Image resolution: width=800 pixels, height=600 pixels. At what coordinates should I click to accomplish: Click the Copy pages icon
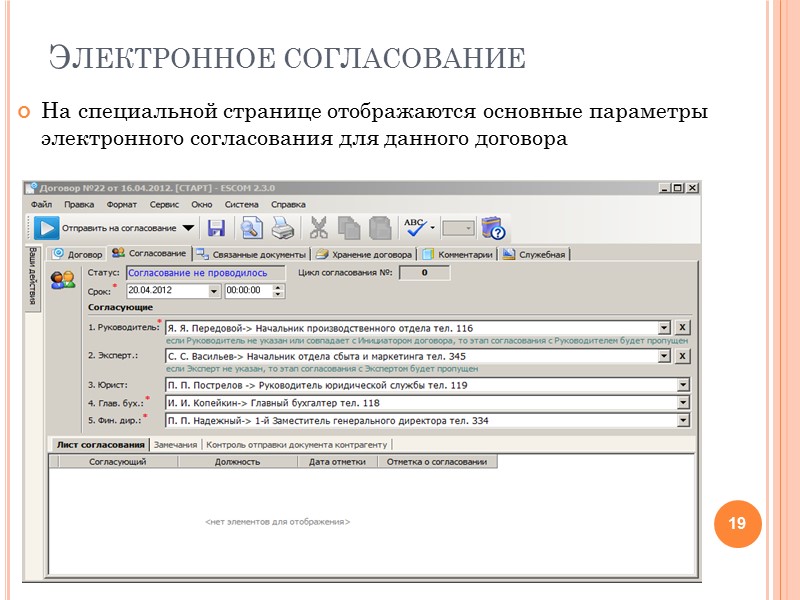(349, 228)
